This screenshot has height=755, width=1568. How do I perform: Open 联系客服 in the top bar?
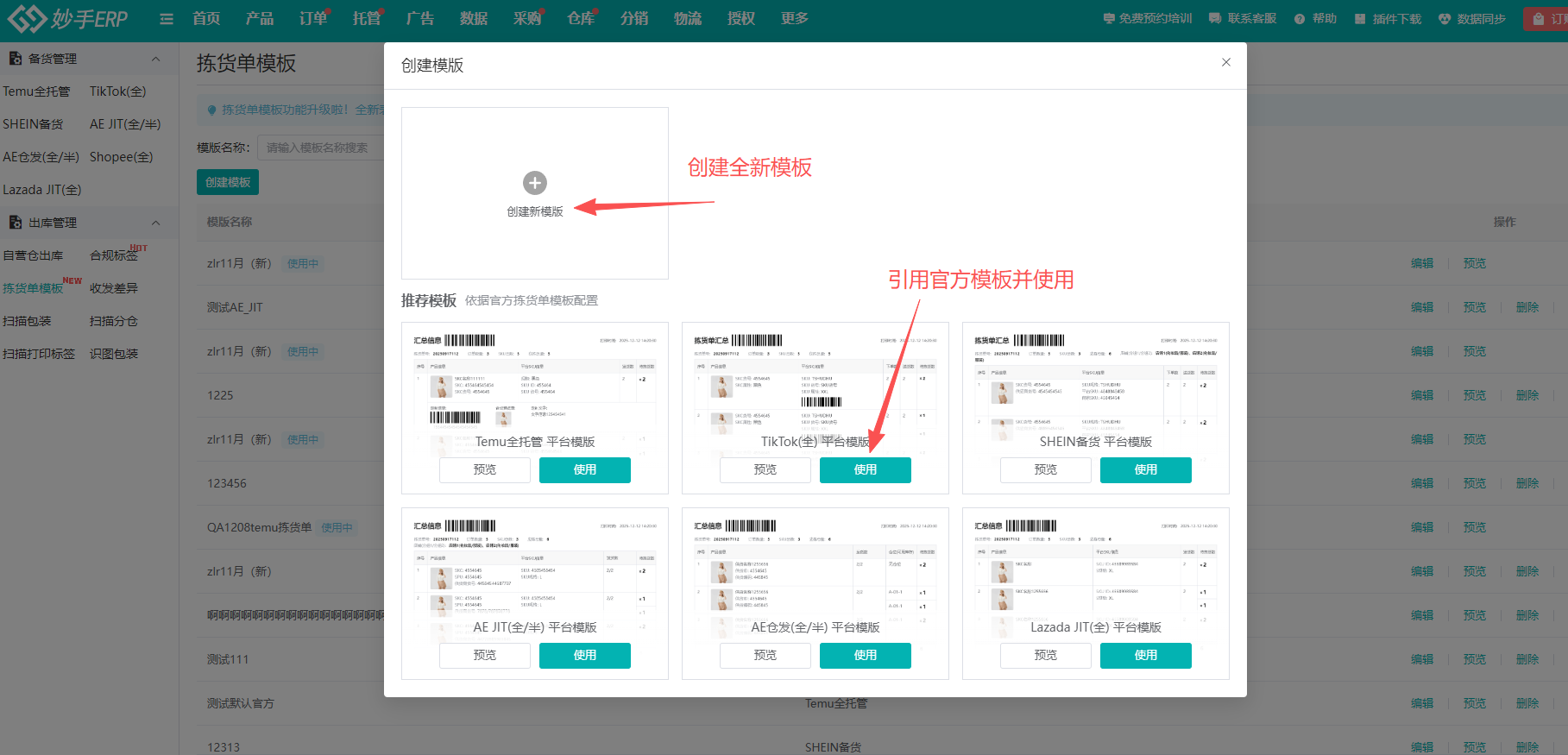click(1243, 18)
